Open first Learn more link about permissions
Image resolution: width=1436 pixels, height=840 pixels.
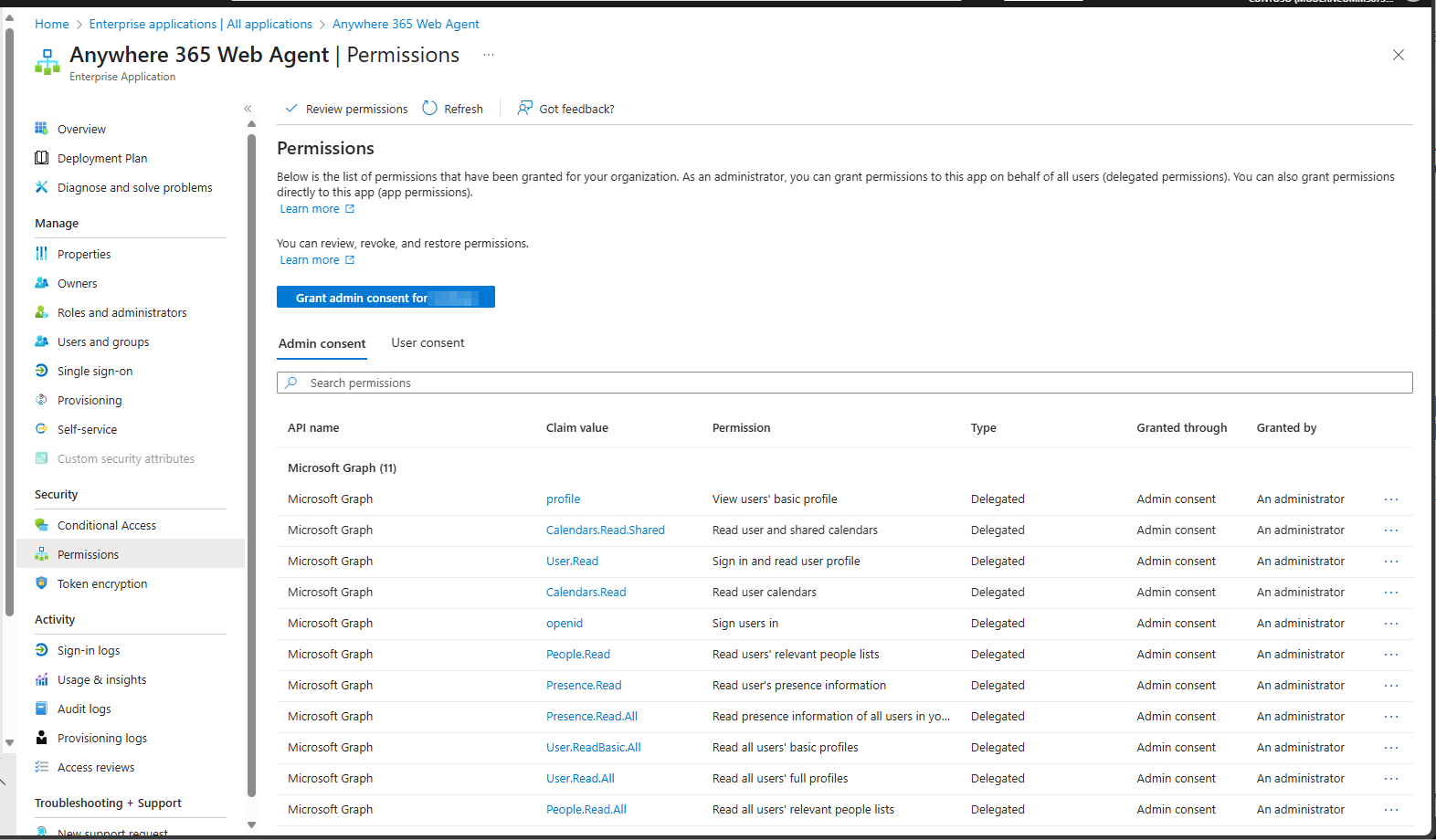click(x=317, y=209)
